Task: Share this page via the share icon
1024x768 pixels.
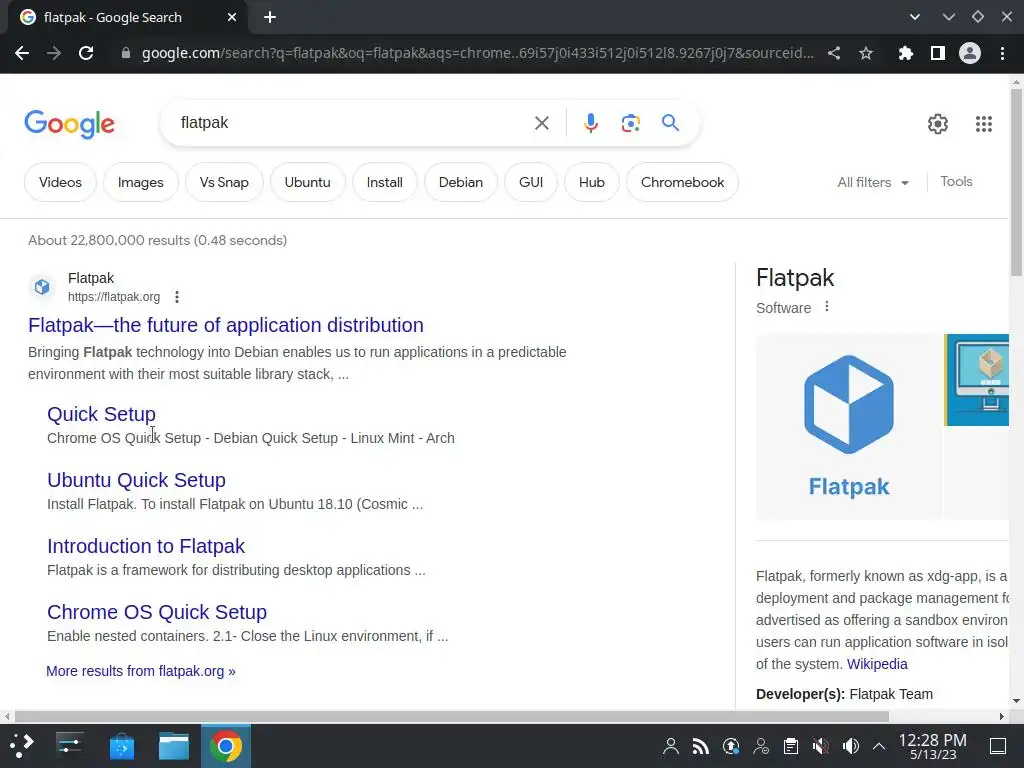Action: (x=834, y=54)
